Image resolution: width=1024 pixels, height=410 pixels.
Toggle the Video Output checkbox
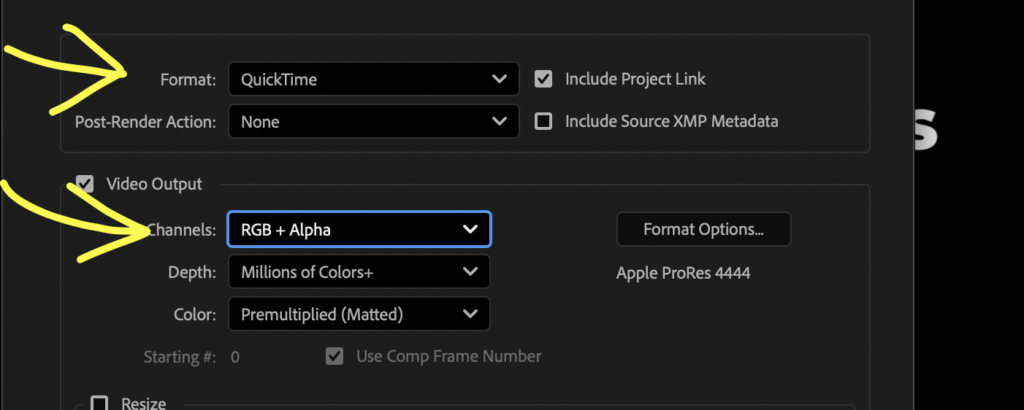[85, 183]
